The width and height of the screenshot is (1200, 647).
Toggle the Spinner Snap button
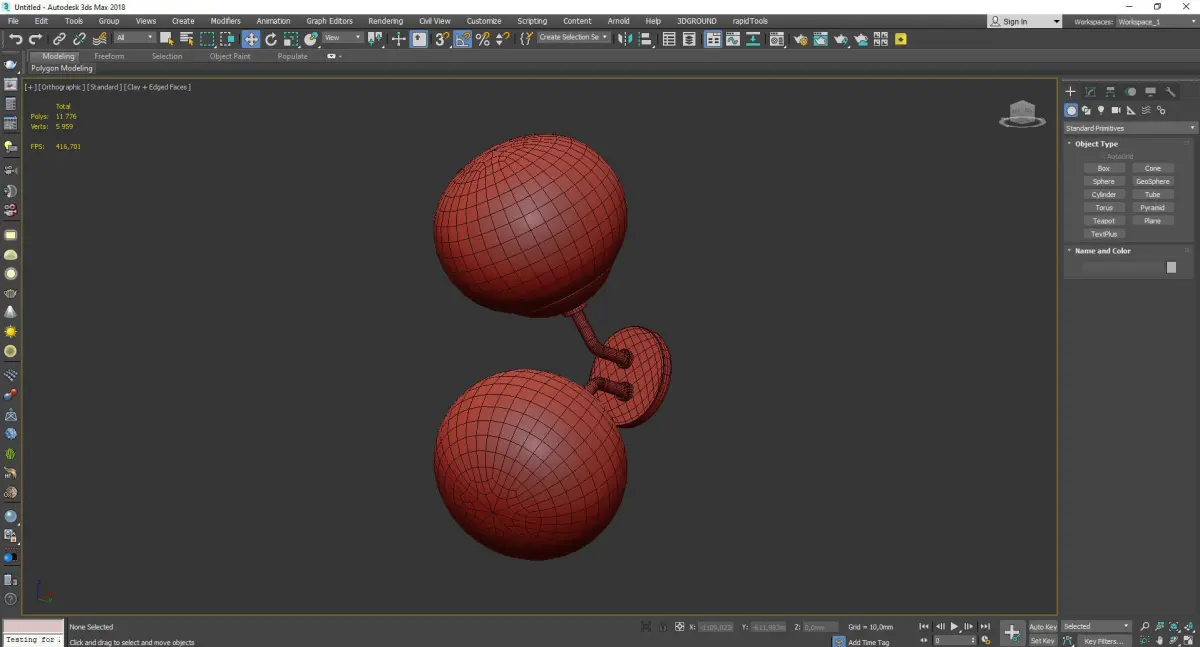click(502, 39)
